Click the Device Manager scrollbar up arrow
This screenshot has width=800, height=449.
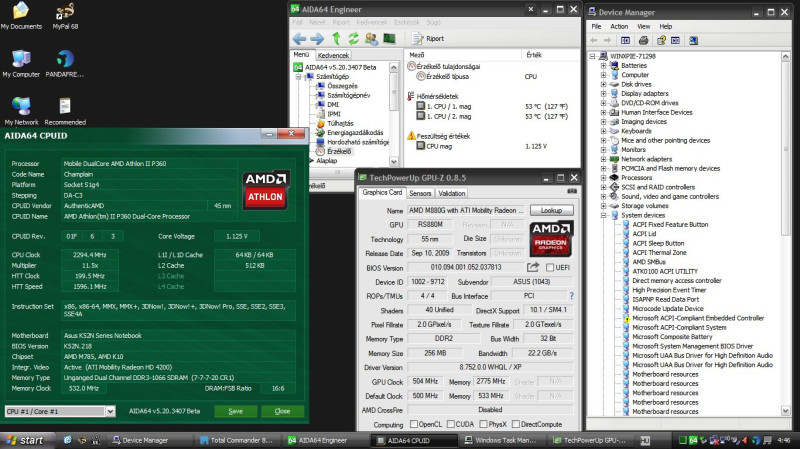(786, 56)
